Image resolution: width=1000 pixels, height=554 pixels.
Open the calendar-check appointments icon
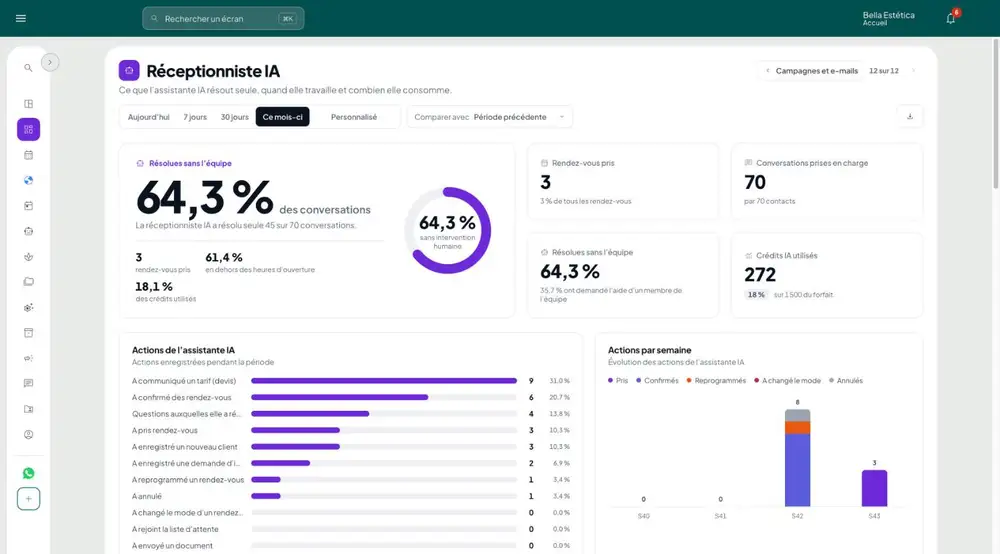pyautogui.click(x=28, y=206)
